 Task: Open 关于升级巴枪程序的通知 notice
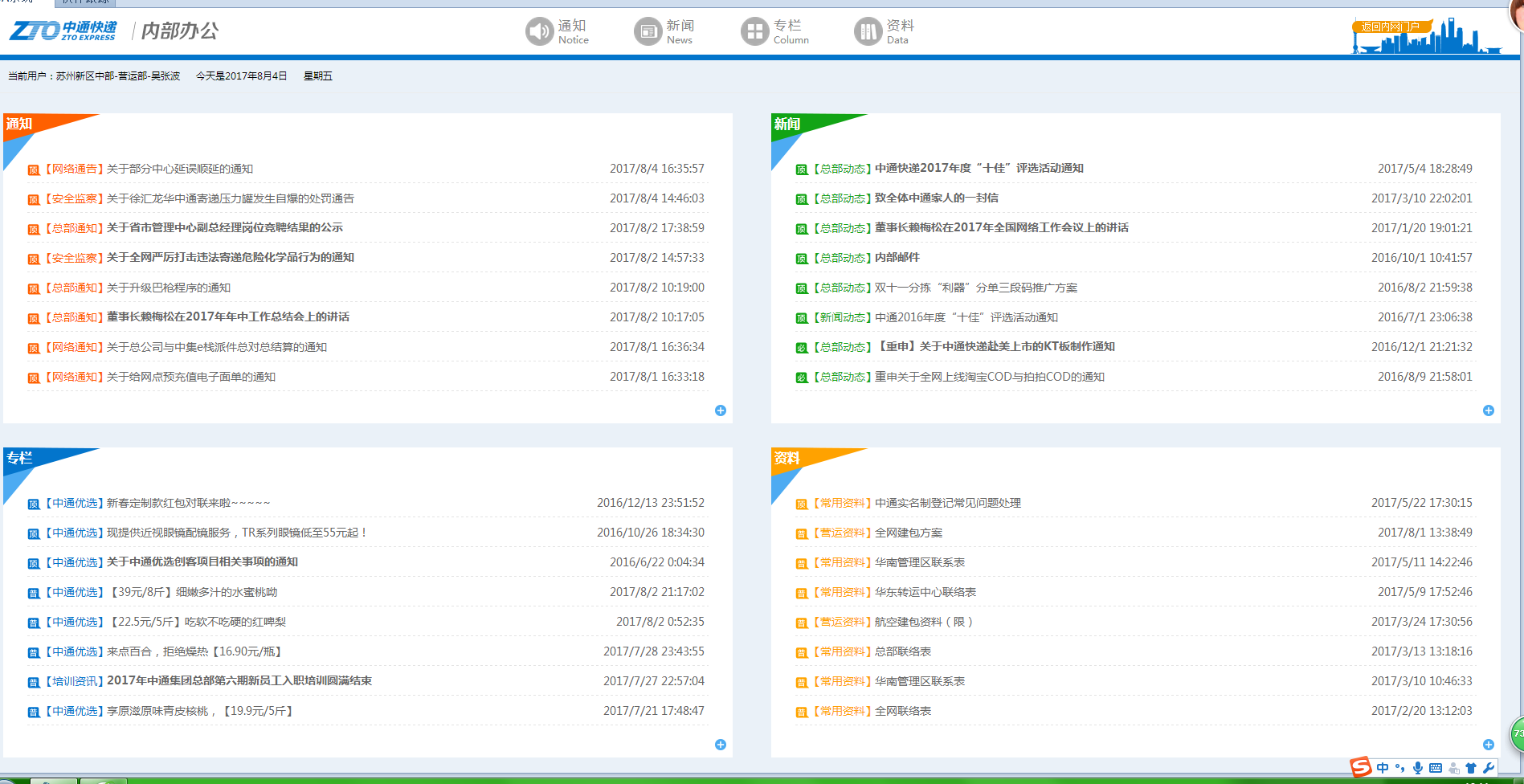click(x=168, y=288)
